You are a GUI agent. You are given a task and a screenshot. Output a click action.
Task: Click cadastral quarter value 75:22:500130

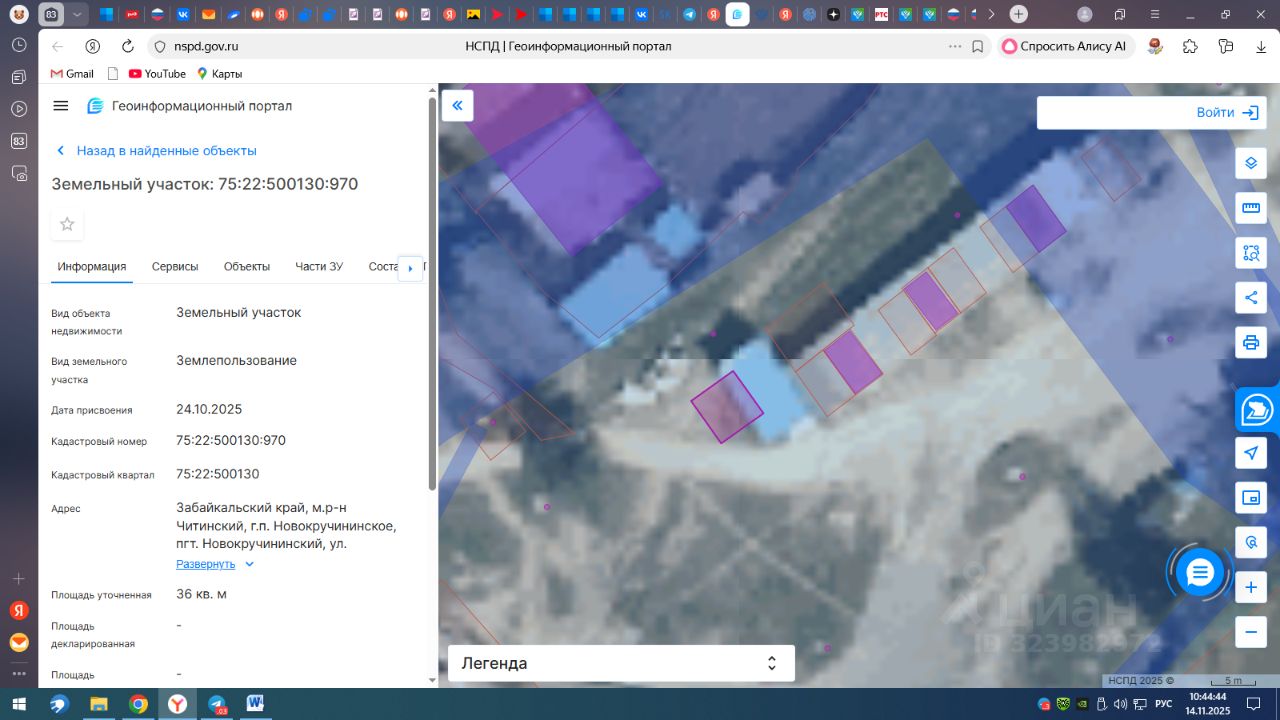[218, 474]
